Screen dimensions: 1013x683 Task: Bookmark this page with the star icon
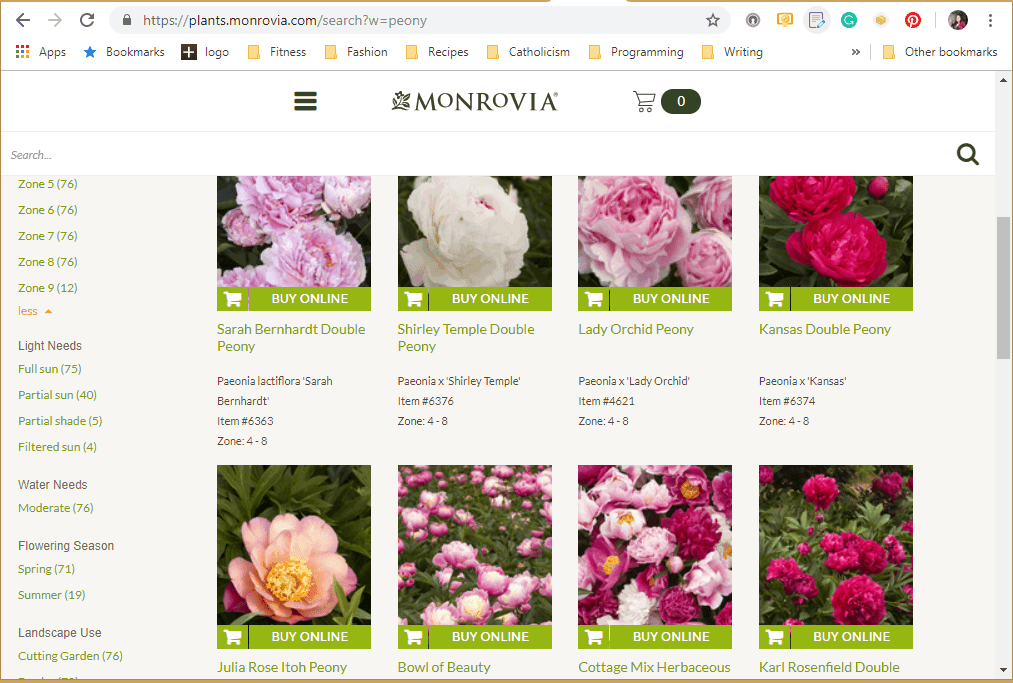713,19
